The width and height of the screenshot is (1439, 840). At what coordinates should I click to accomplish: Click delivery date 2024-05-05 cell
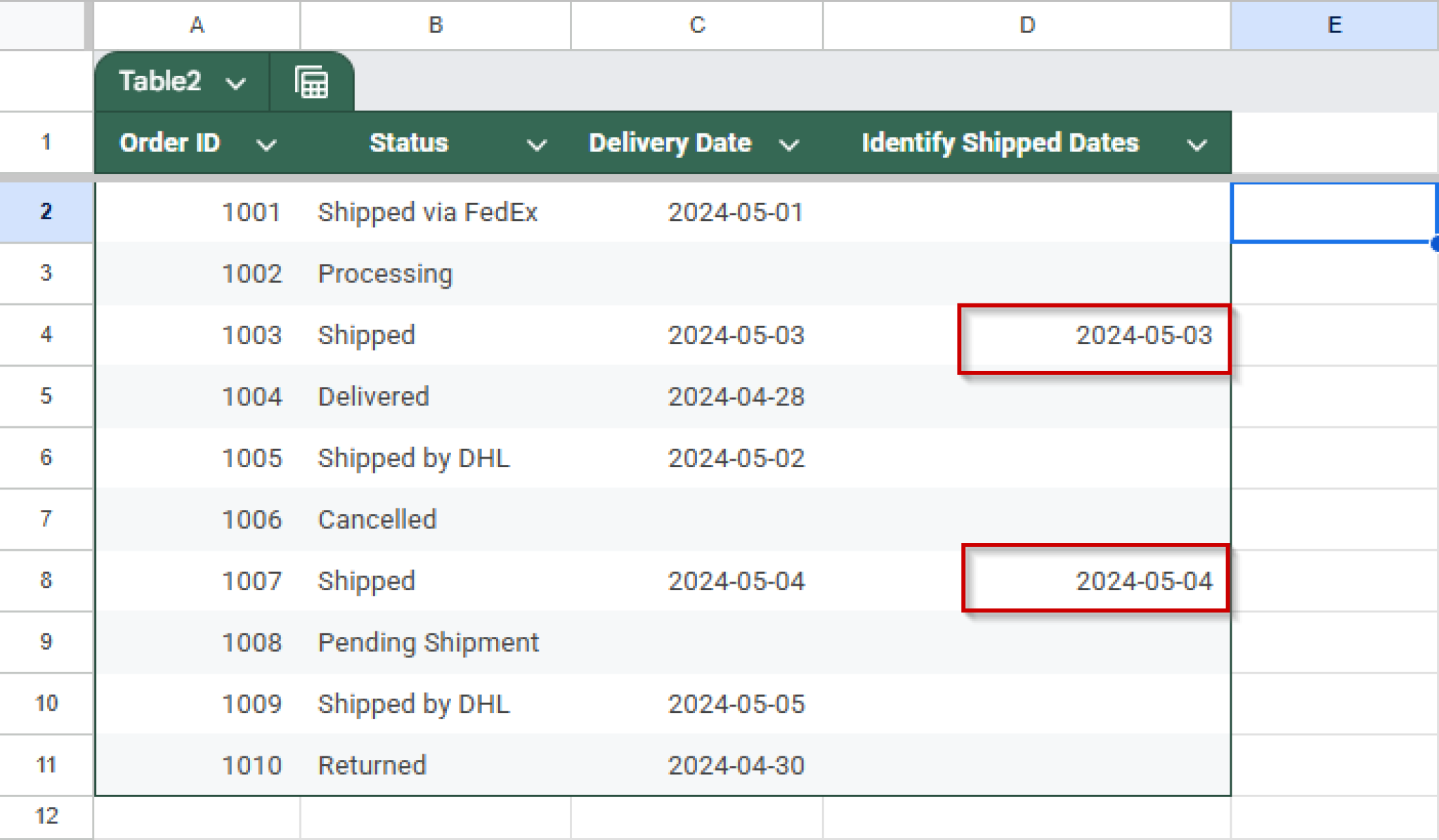[736, 703]
